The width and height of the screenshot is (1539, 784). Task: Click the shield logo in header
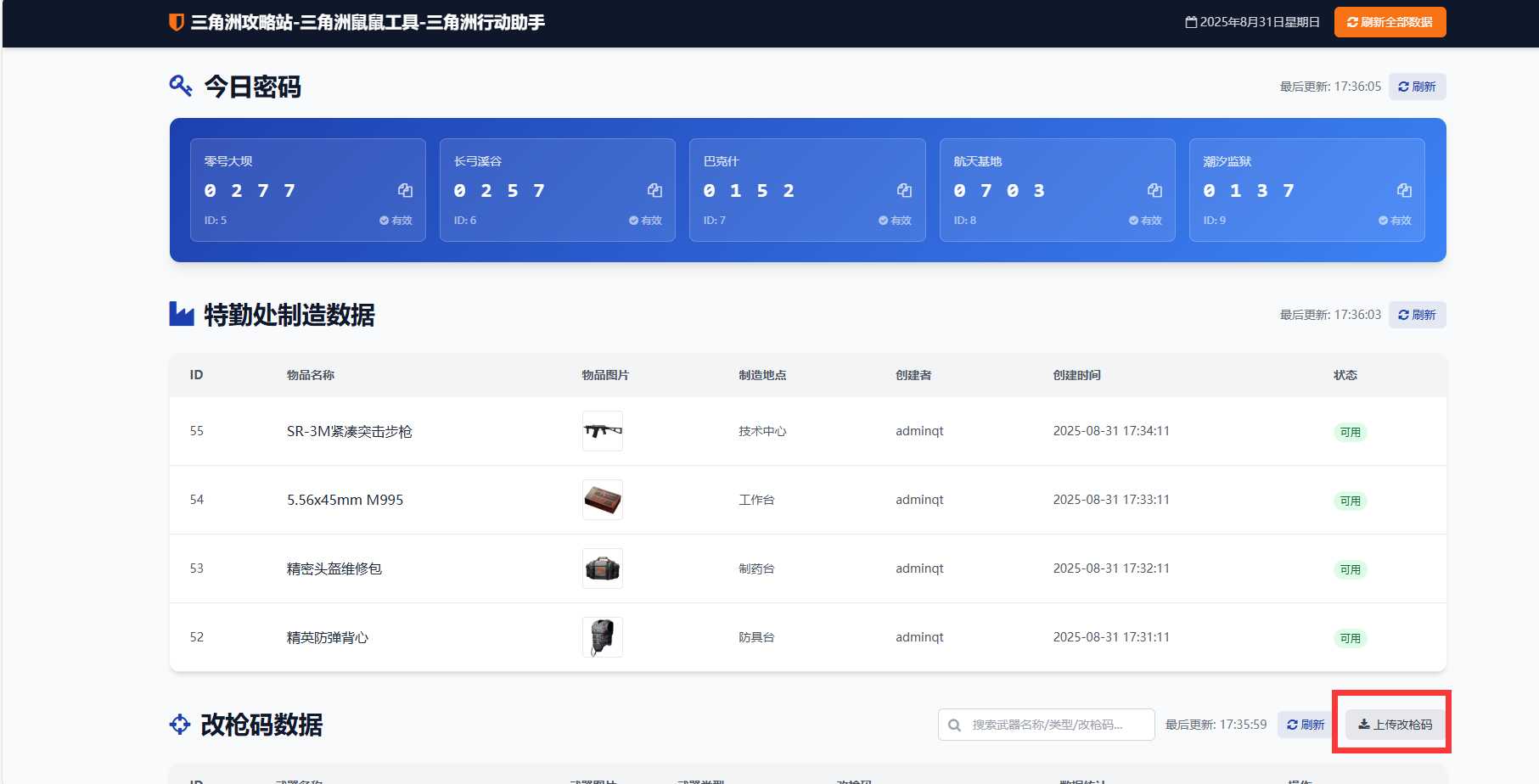(177, 22)
